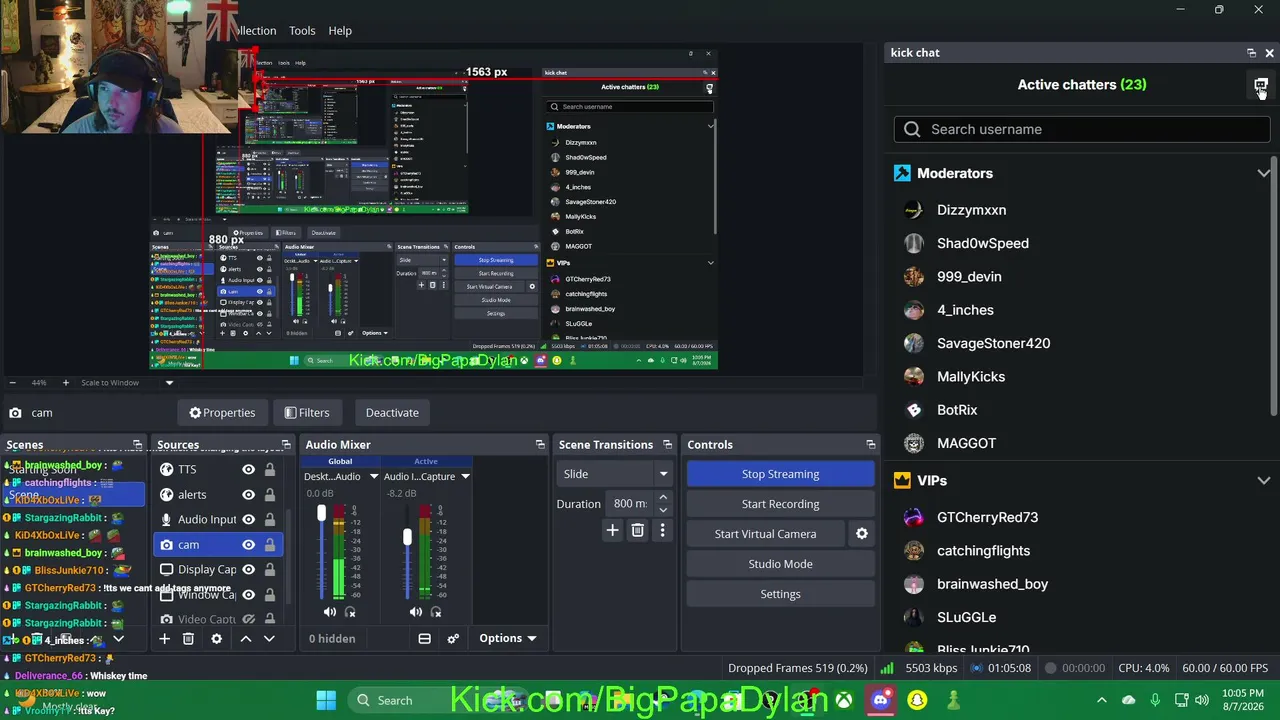The height and width of the screenshot is (720, 1280).
Task: Hide the cam source
Action: tap(248, 545)
